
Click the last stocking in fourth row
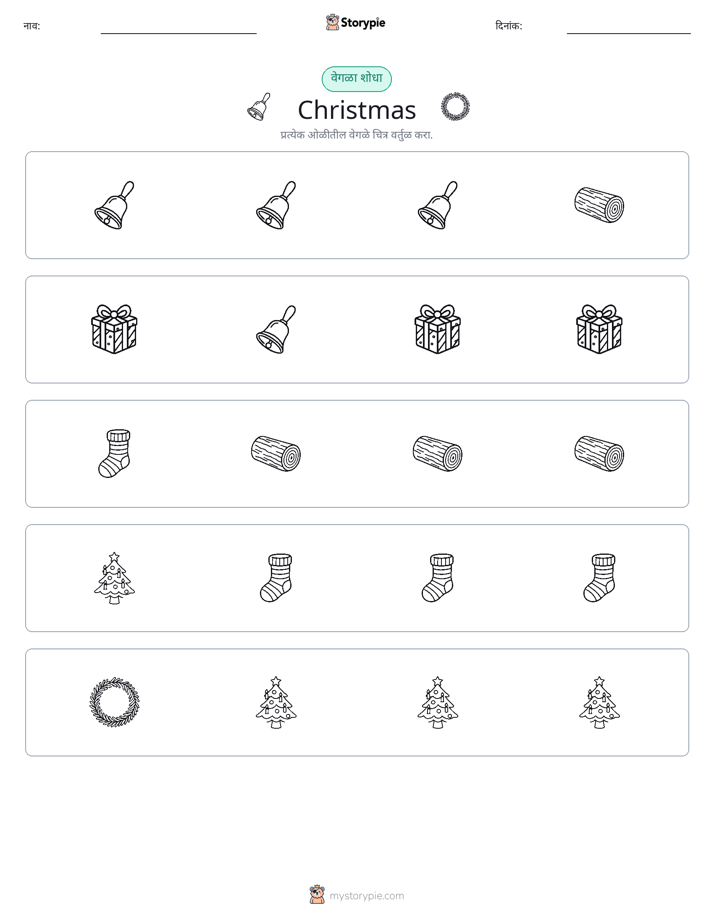click(599, 578)
